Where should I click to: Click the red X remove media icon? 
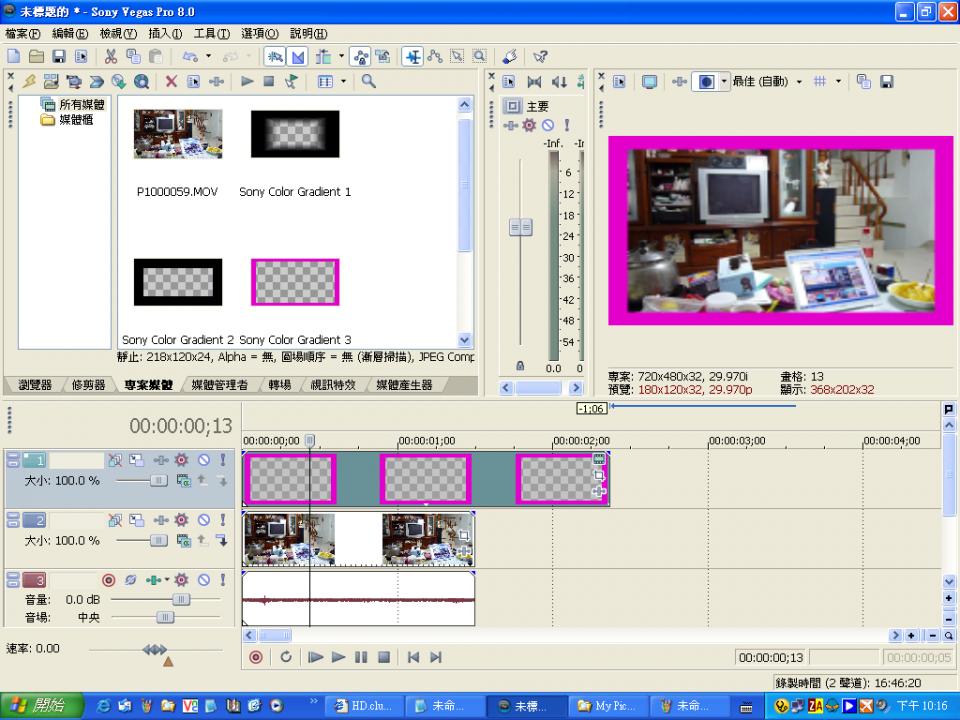coord(171,82)
